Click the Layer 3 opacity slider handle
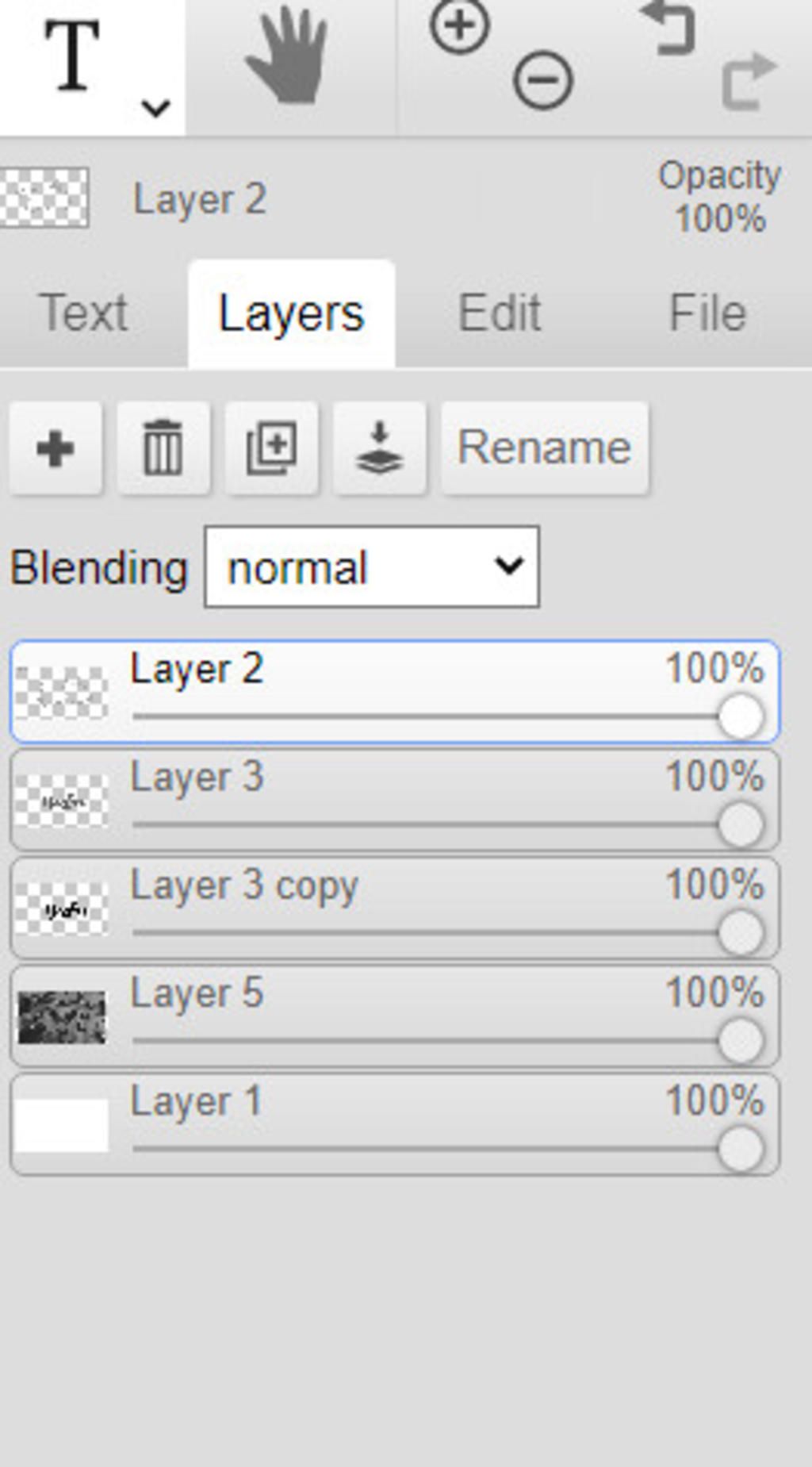 tap(741, 825)
